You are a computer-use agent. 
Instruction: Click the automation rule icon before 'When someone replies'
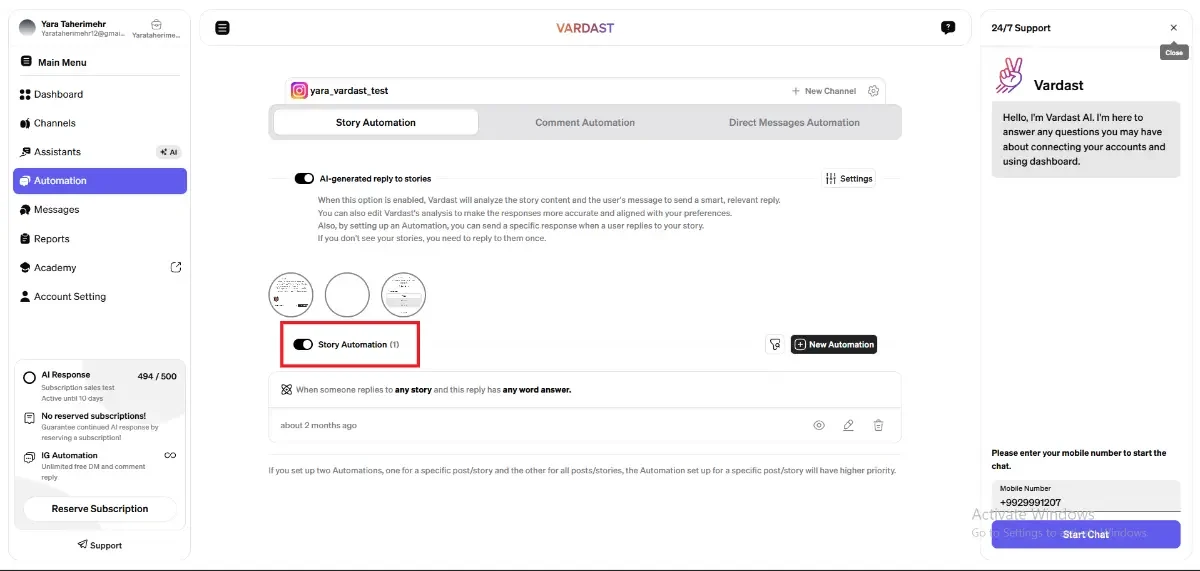(286, 389)
